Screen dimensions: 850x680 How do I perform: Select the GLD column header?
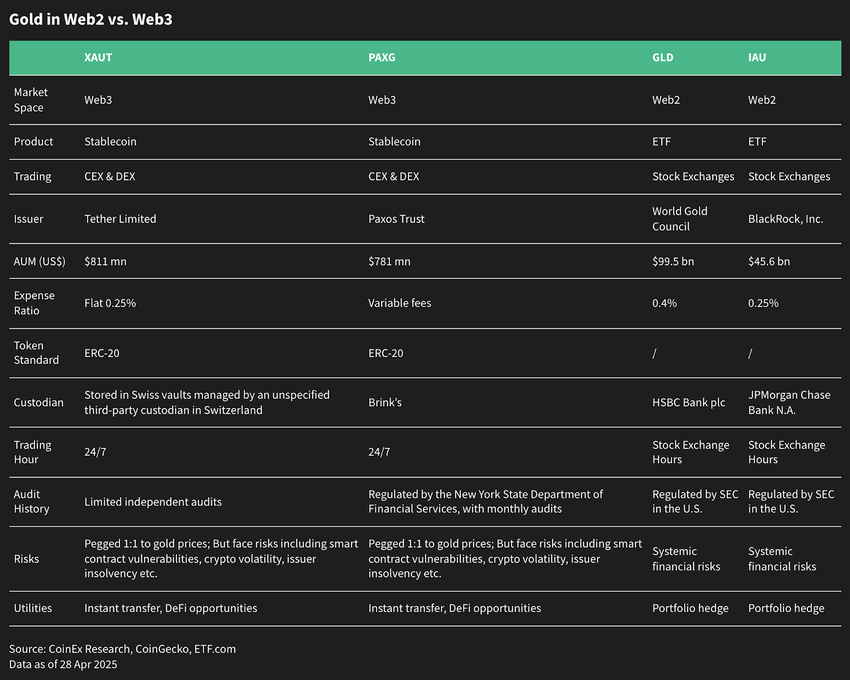tap(663, 58)
